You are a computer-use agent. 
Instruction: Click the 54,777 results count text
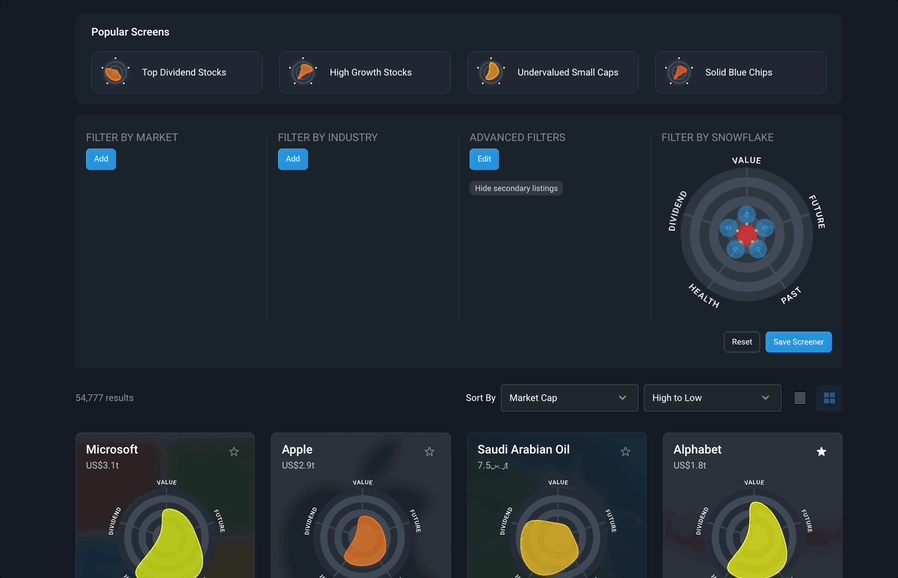point(104,398)
